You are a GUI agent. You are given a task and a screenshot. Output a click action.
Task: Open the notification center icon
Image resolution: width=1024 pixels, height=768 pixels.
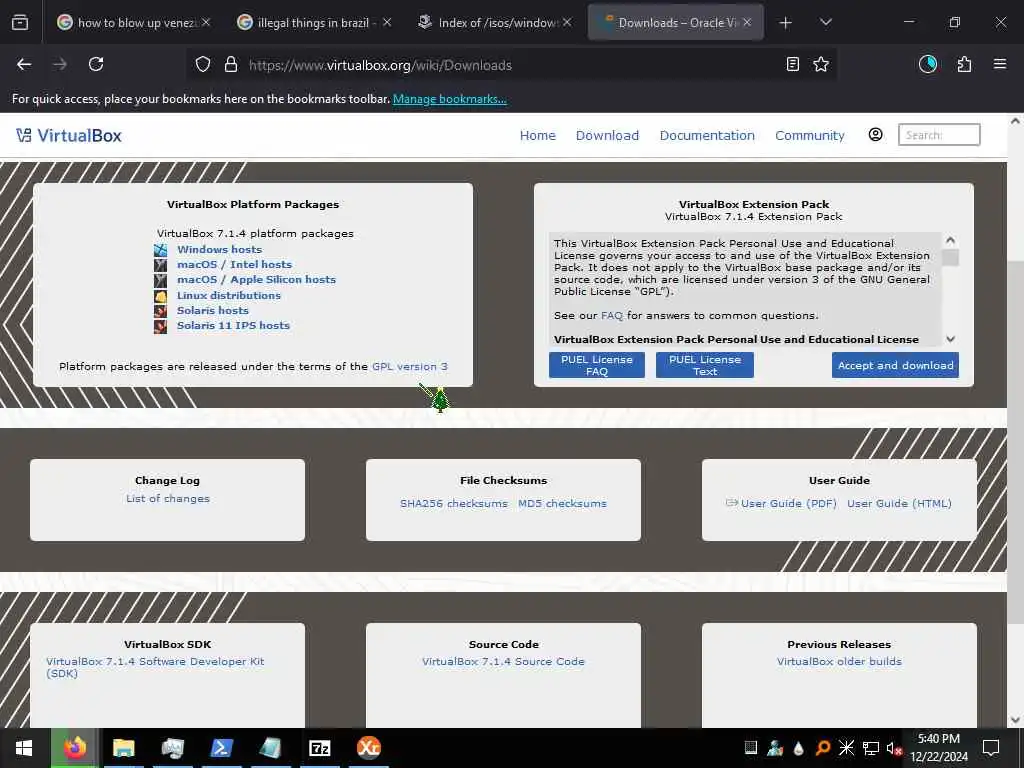(x=991, y=748)
